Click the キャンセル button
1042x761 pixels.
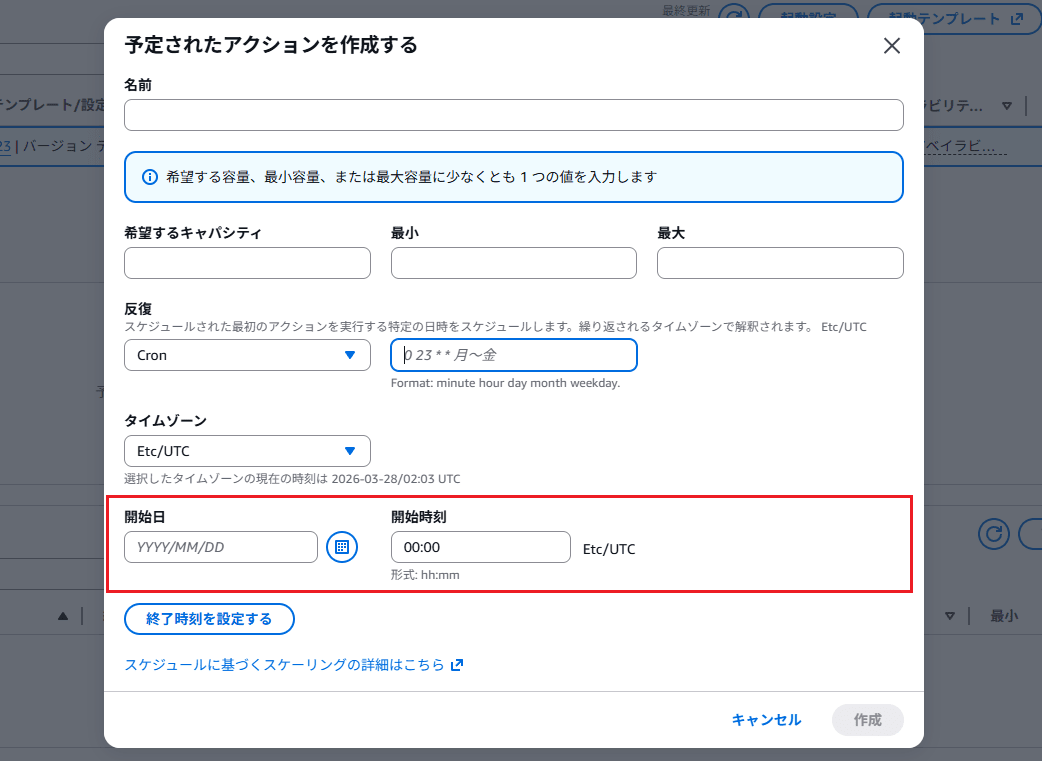(x=766, y=720)
